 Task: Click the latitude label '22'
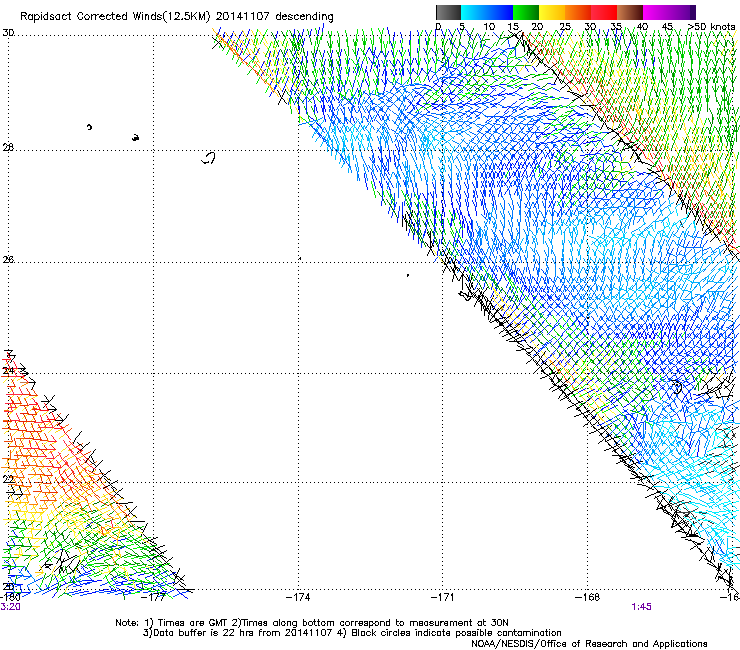pos(8,479)
